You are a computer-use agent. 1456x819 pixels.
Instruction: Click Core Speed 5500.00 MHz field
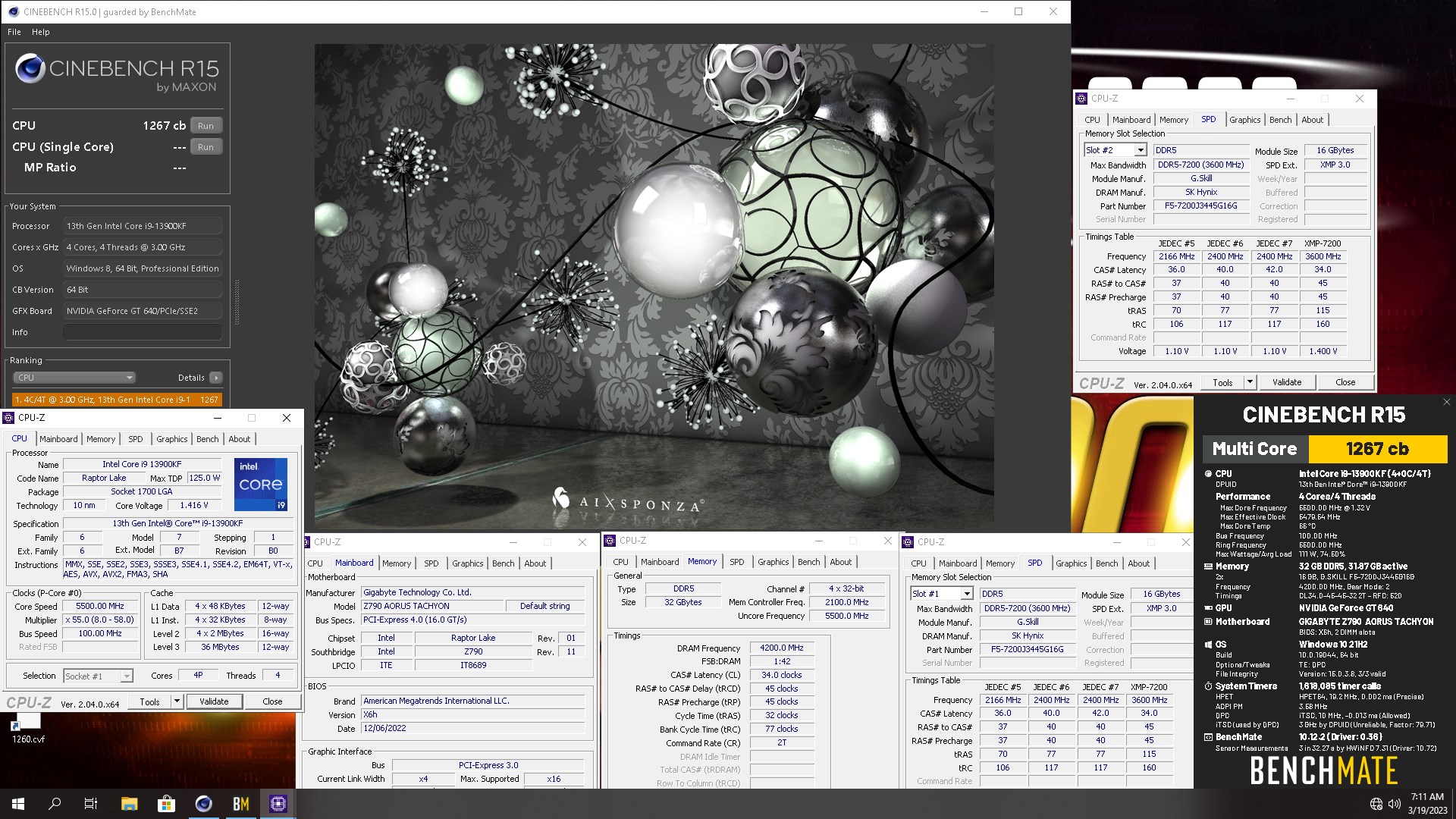click(99, 606)
